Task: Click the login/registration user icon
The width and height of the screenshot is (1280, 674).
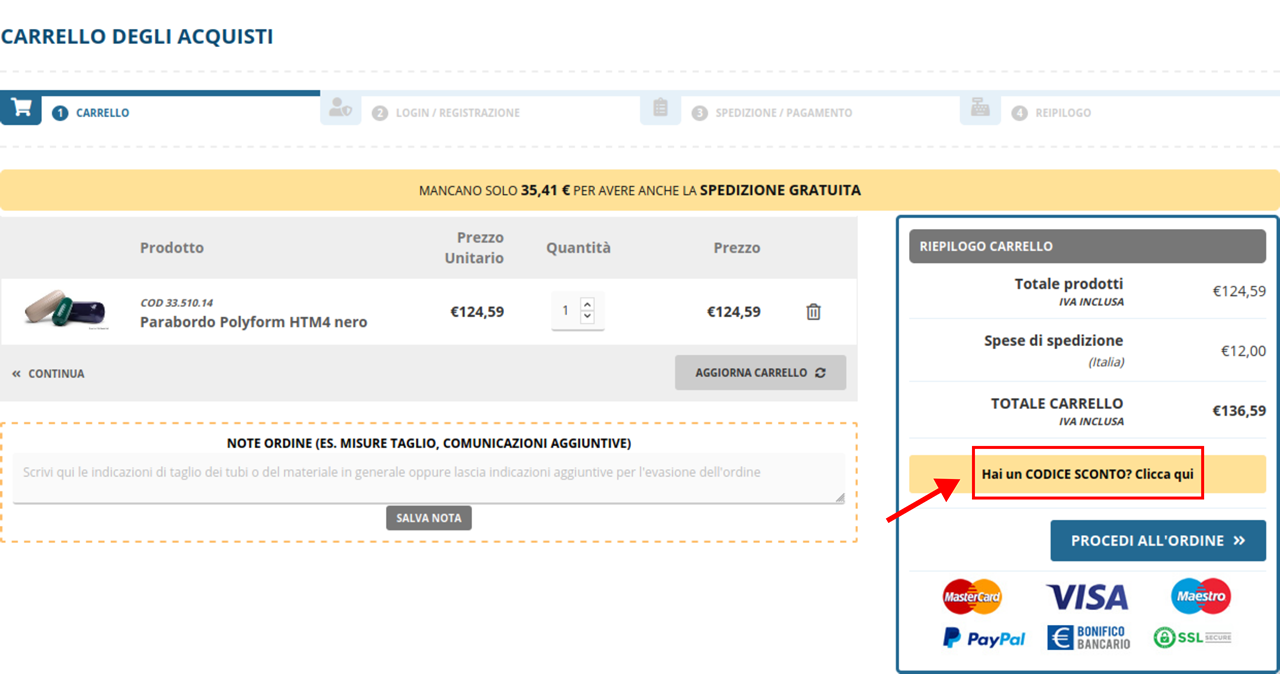Action: (340, 108)
